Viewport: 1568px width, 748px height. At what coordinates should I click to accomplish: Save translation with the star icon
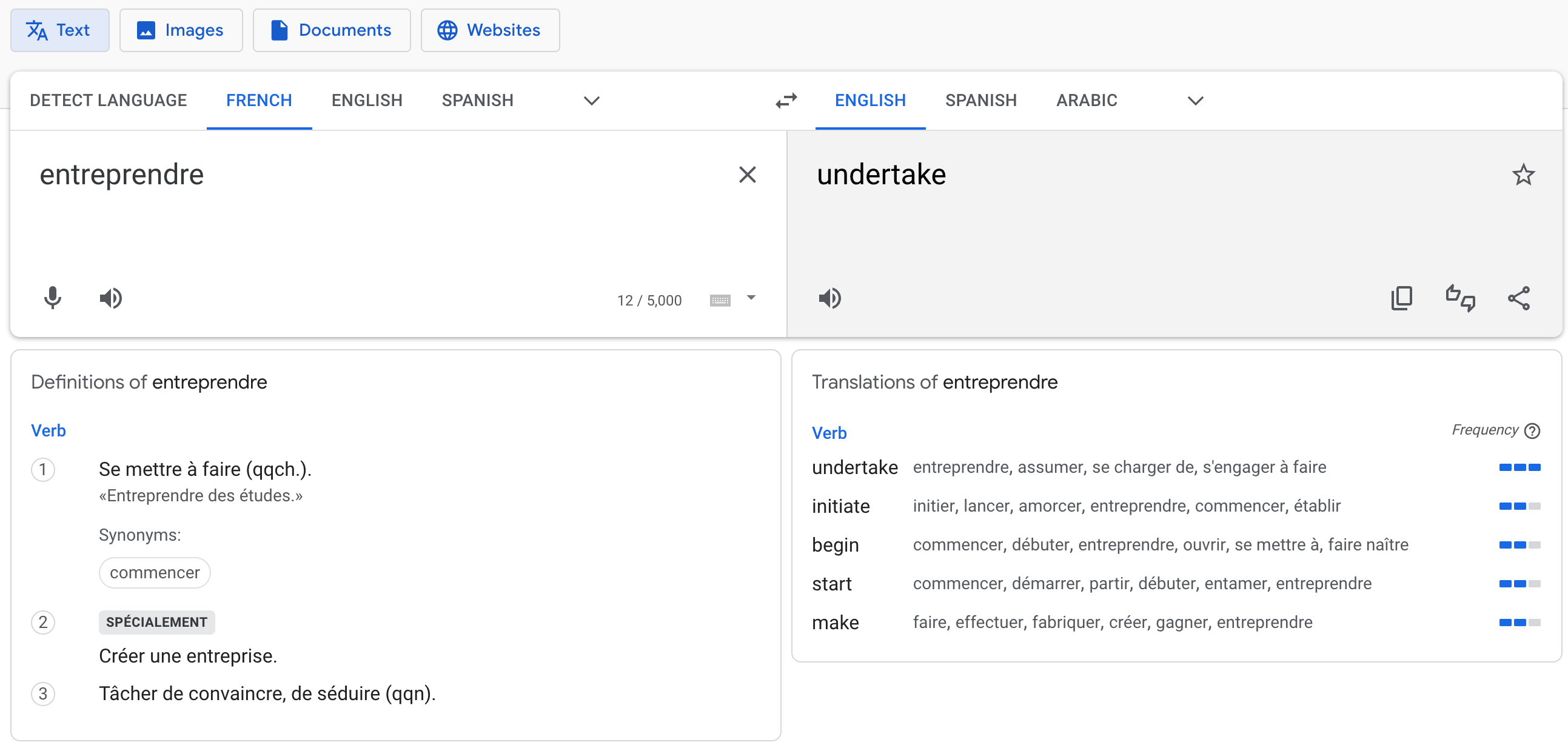(1524, 175)
